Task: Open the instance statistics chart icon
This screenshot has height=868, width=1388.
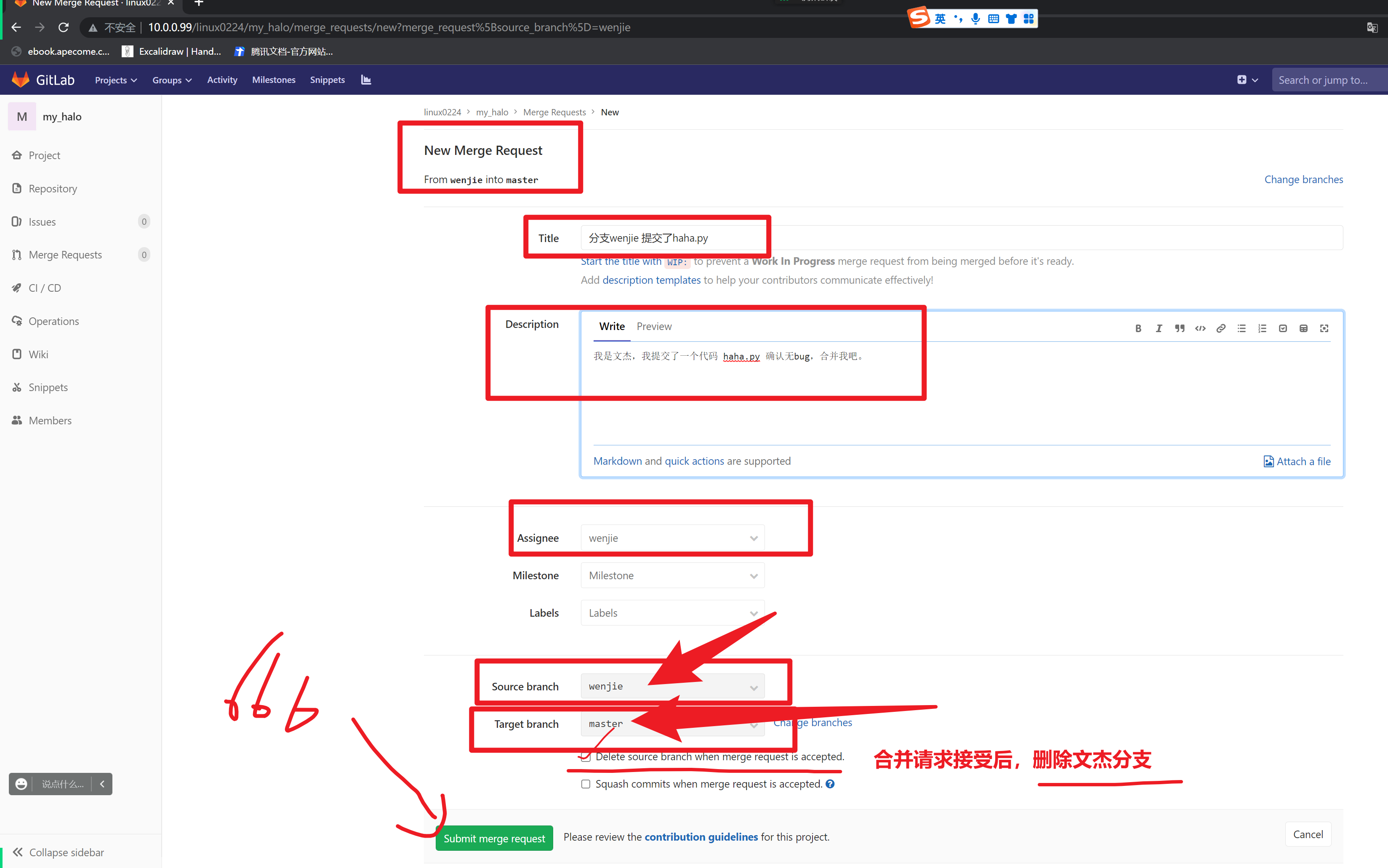Action: [366, 80]
